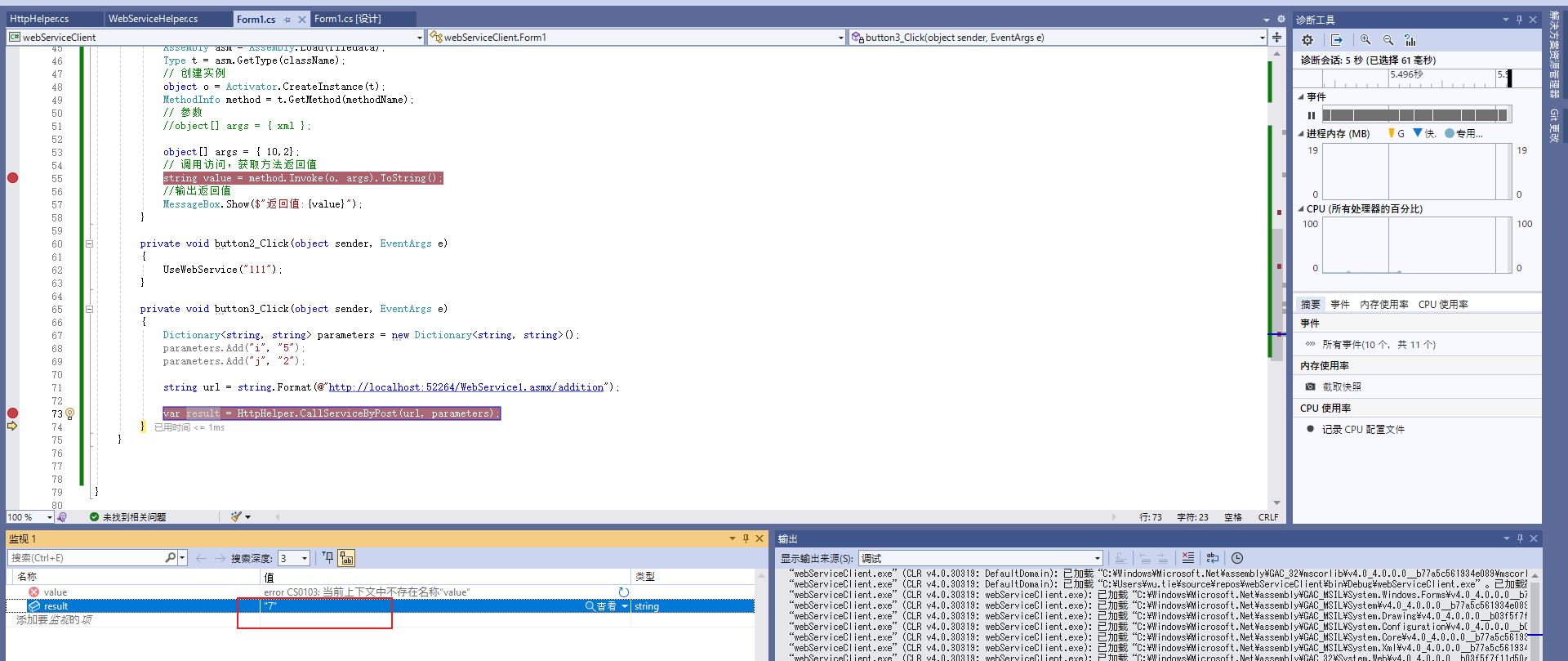
Task: Click the pin icon on Form1.cs tab
Action: [x=287, y=19]
